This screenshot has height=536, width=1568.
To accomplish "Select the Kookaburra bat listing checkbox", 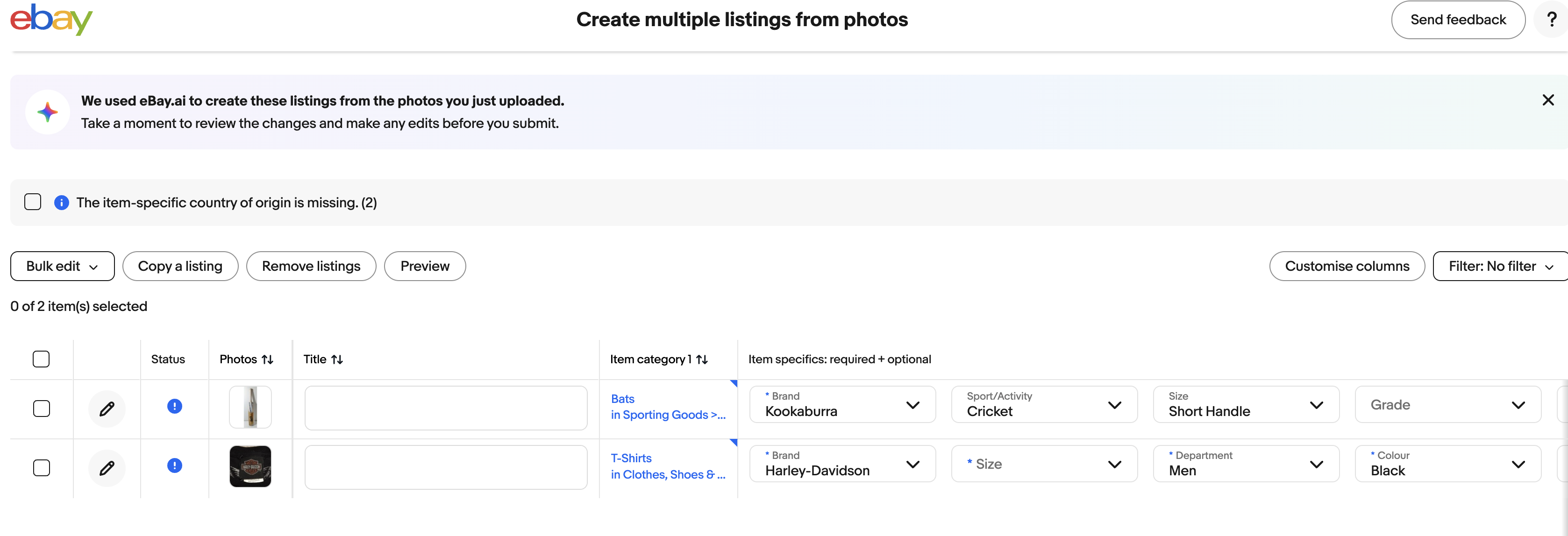I will tap(41, 408).
